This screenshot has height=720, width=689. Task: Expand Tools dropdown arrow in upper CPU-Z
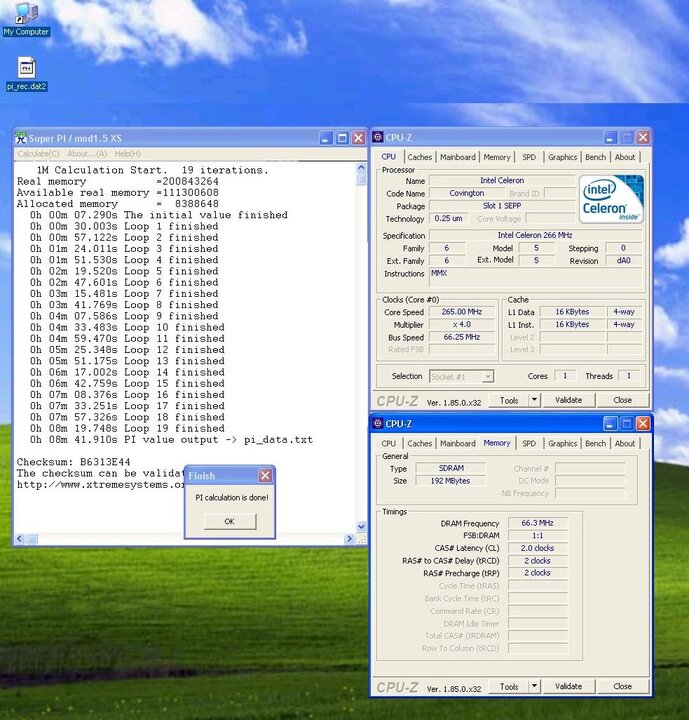[x=534, y=400]
